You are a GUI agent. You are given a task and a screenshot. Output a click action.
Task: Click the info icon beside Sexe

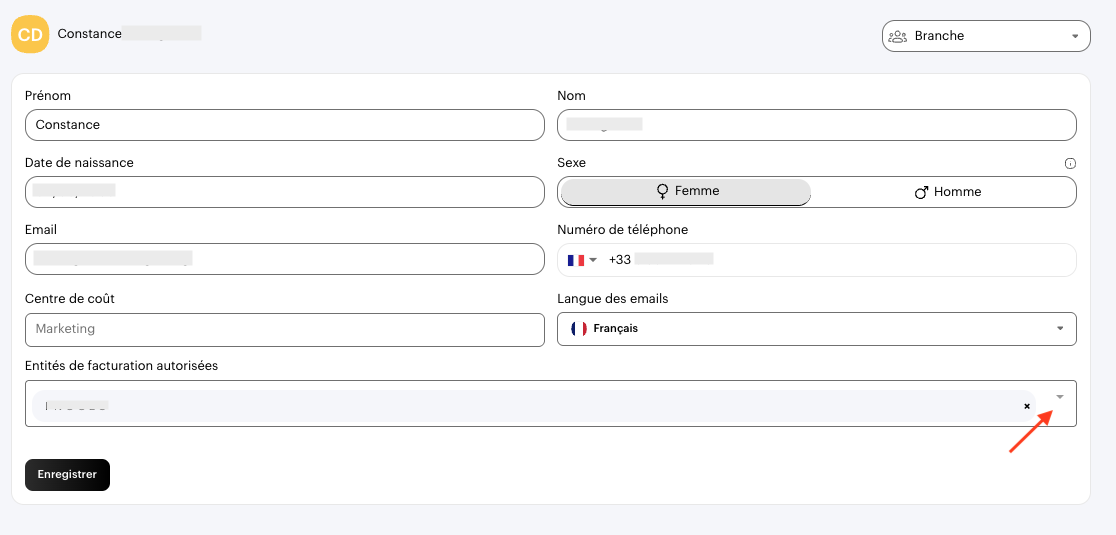(1070, 163)
